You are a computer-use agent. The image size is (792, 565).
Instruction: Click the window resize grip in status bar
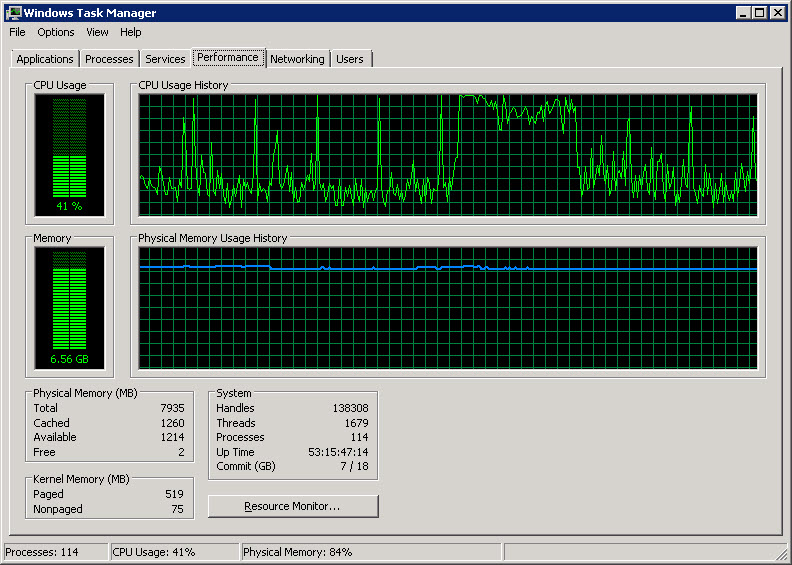[780, 553]
